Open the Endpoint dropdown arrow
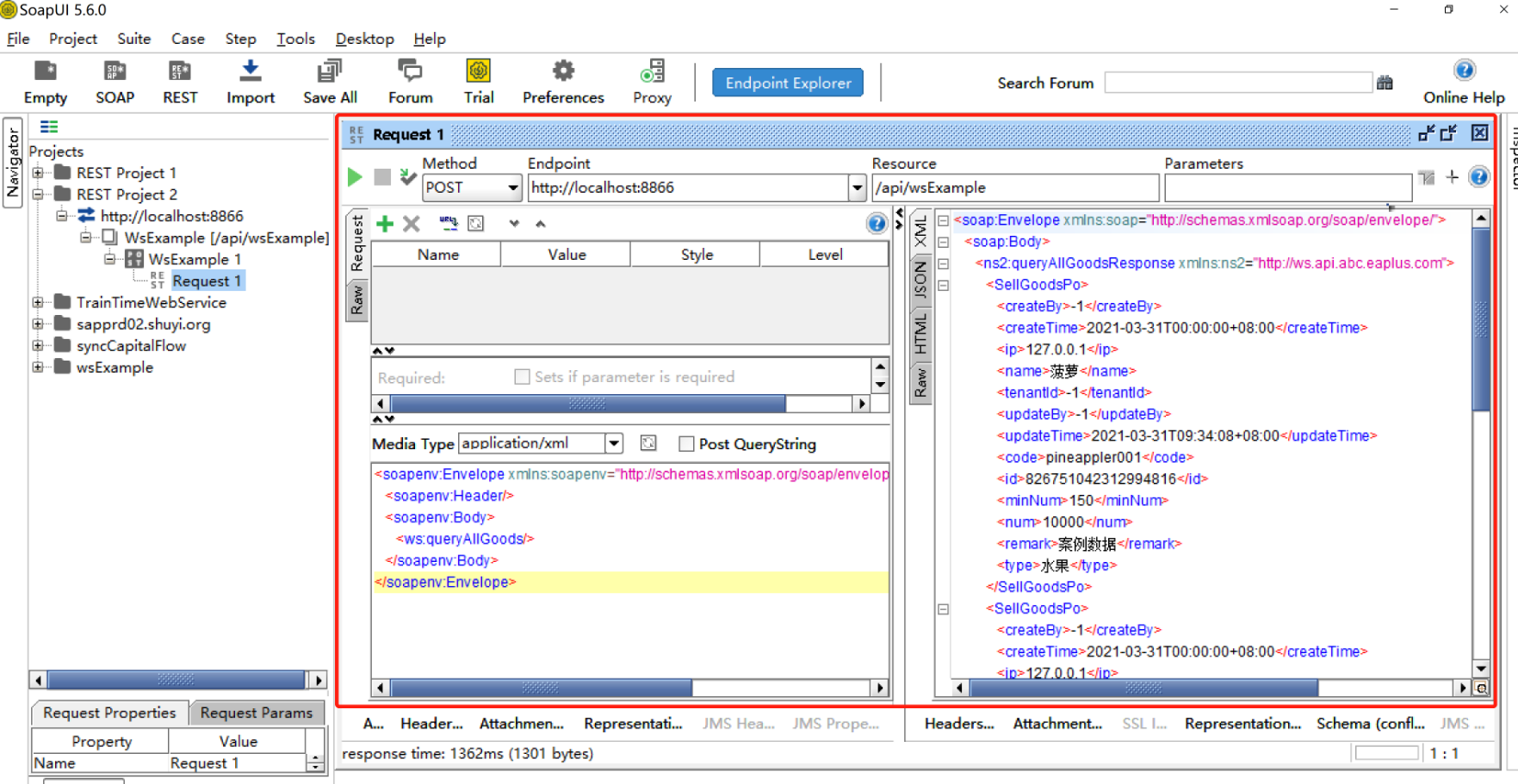 (857, 188)
